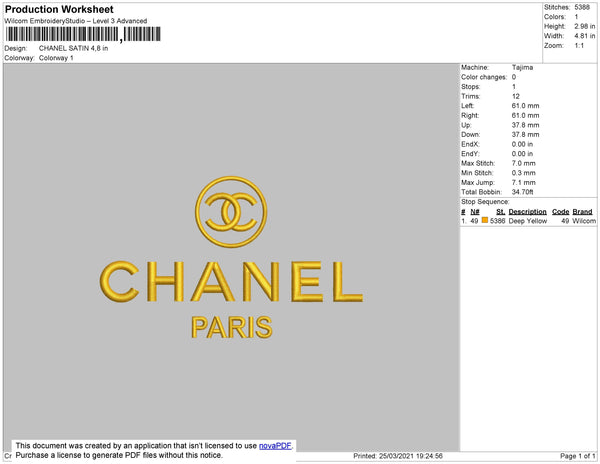This screenshot has width=600, height=464.
Task: Click the printed timestamp '25/03/2021 19:24:56'
Action: click(411, 456)
